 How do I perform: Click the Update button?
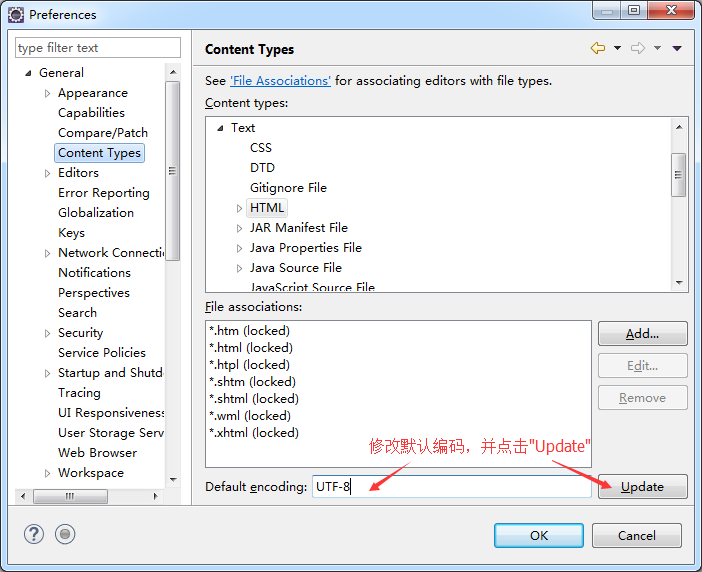coord(642,487)
